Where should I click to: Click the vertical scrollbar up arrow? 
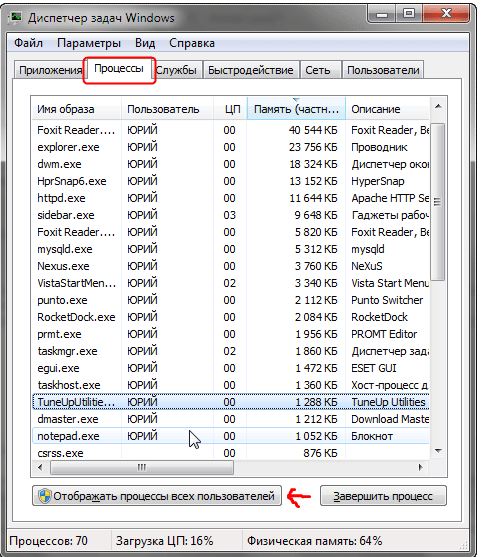click(438, 106)
